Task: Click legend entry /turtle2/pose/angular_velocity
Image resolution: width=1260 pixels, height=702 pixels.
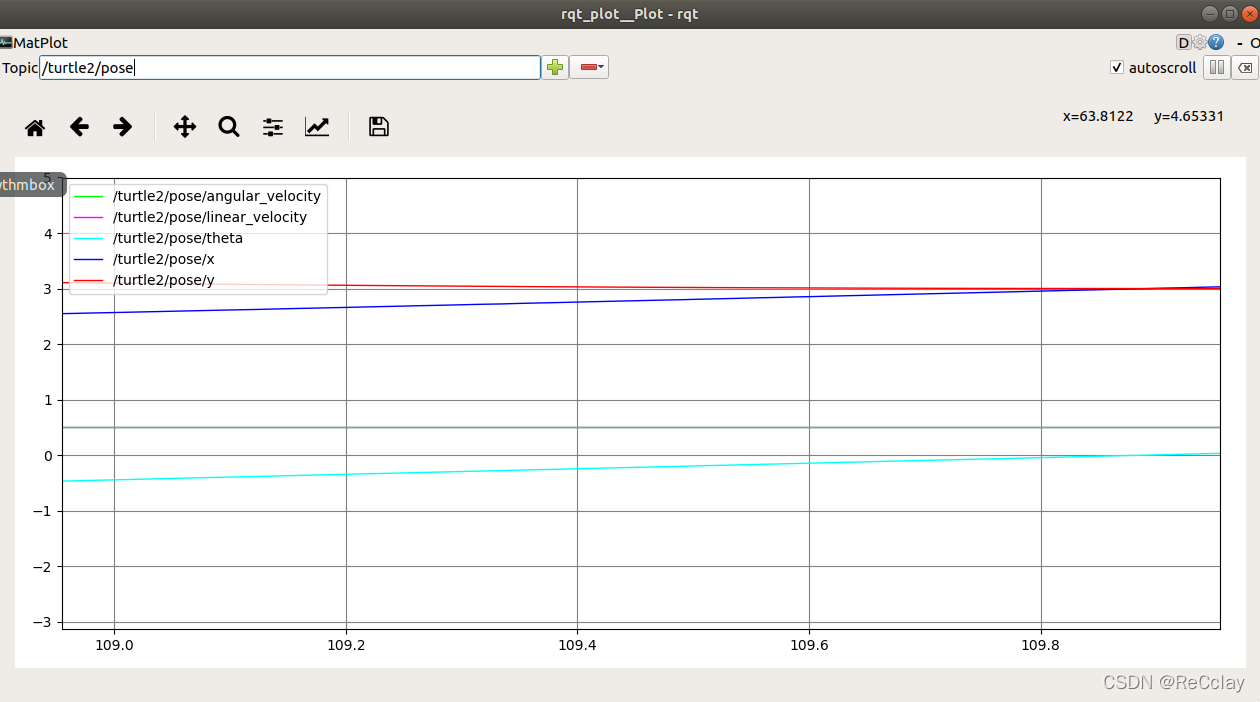Action: tap(217, 196)
